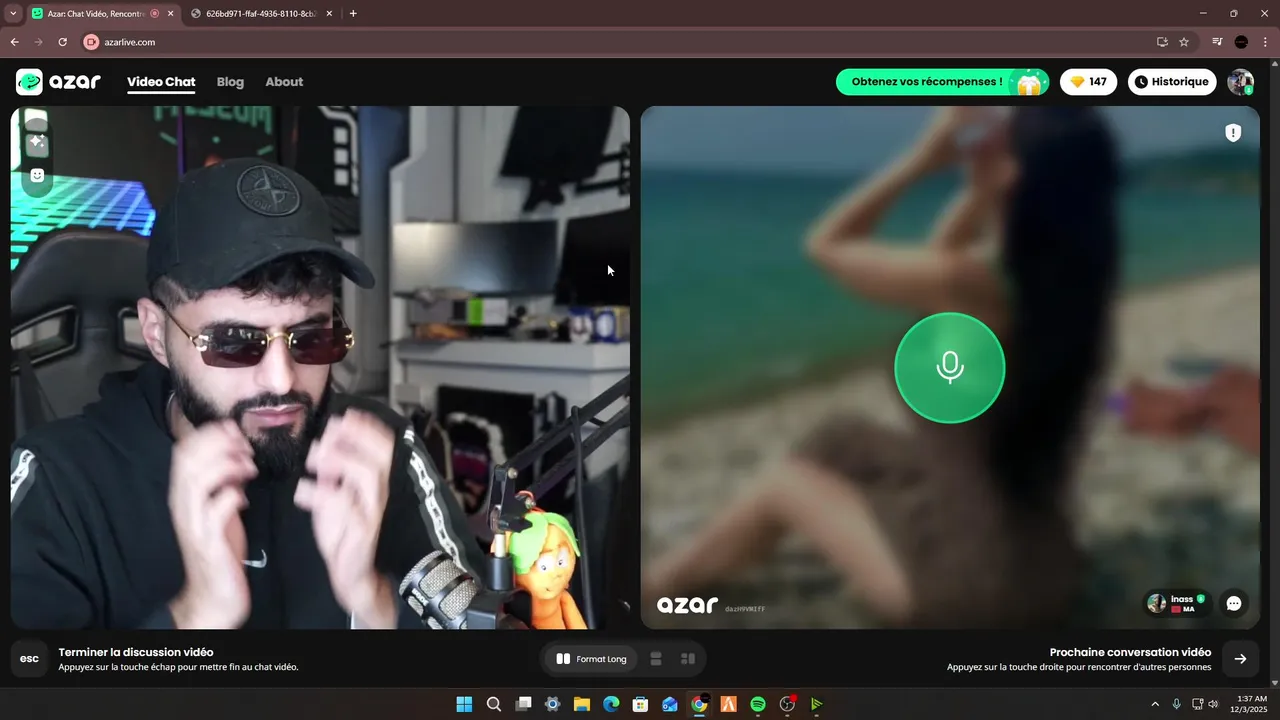Select the stacked two-row layout icon
1280x720 pixels.
coord(656,659)
